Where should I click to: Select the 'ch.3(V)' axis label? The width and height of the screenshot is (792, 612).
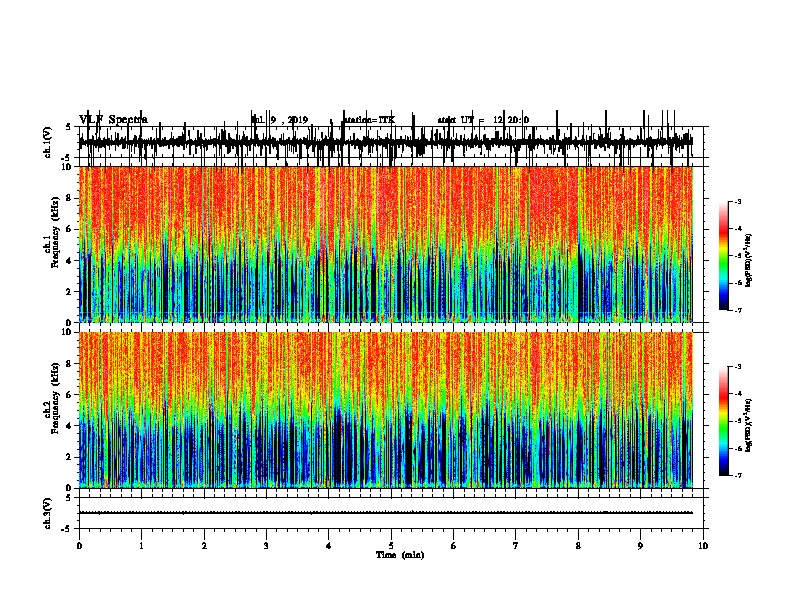pyautogui.click(x=48, y=513)
